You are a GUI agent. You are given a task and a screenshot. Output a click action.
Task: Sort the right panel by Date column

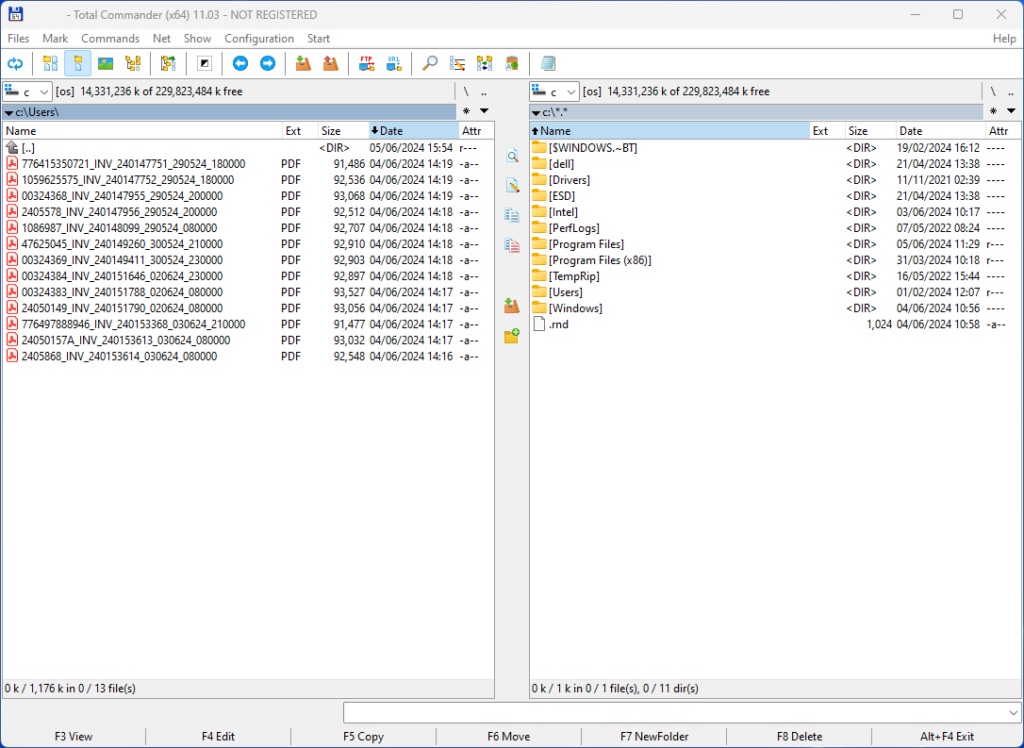click(x=940, y=131)
